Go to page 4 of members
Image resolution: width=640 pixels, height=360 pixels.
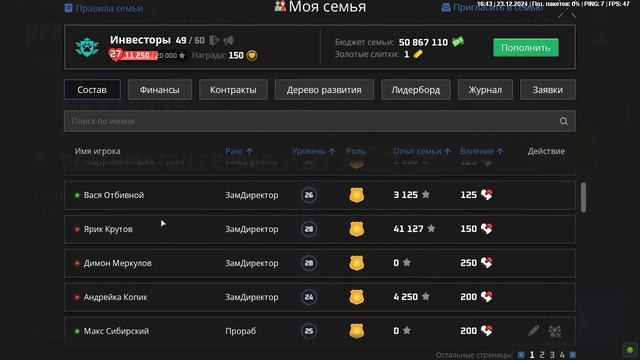click(x=562, y=355)
